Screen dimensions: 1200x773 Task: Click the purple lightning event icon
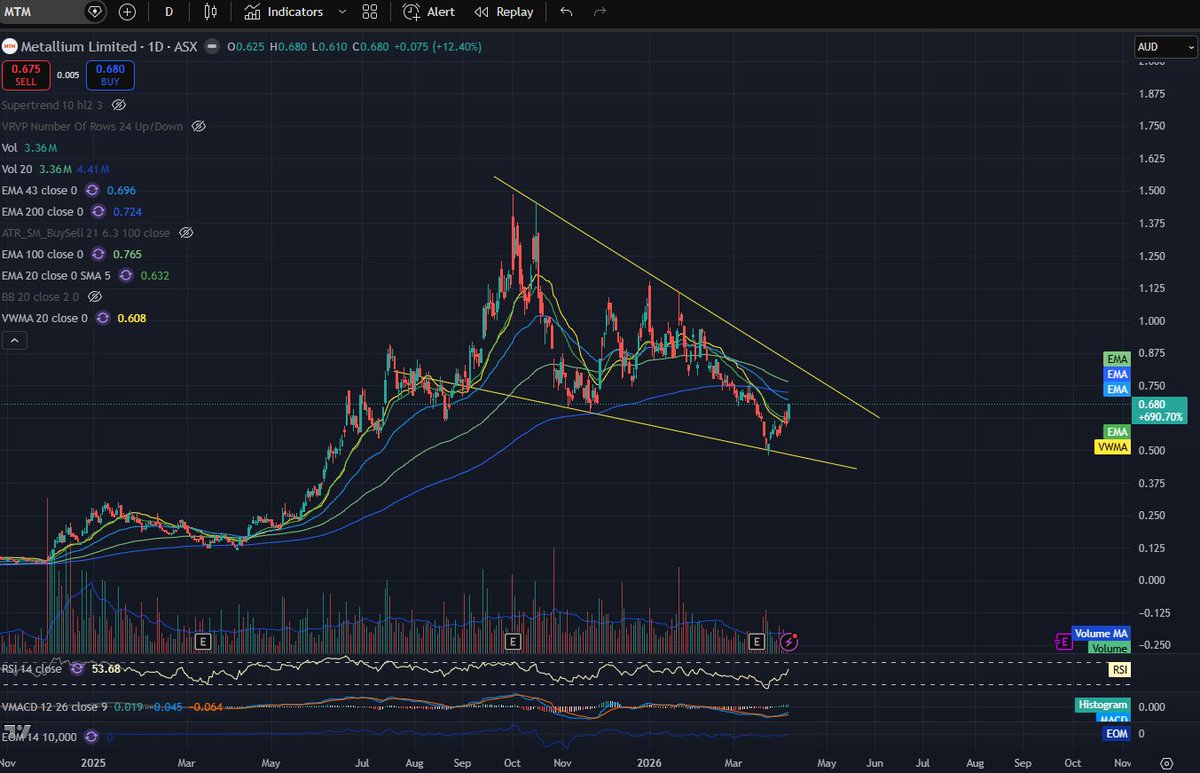[x=789, y=640]
